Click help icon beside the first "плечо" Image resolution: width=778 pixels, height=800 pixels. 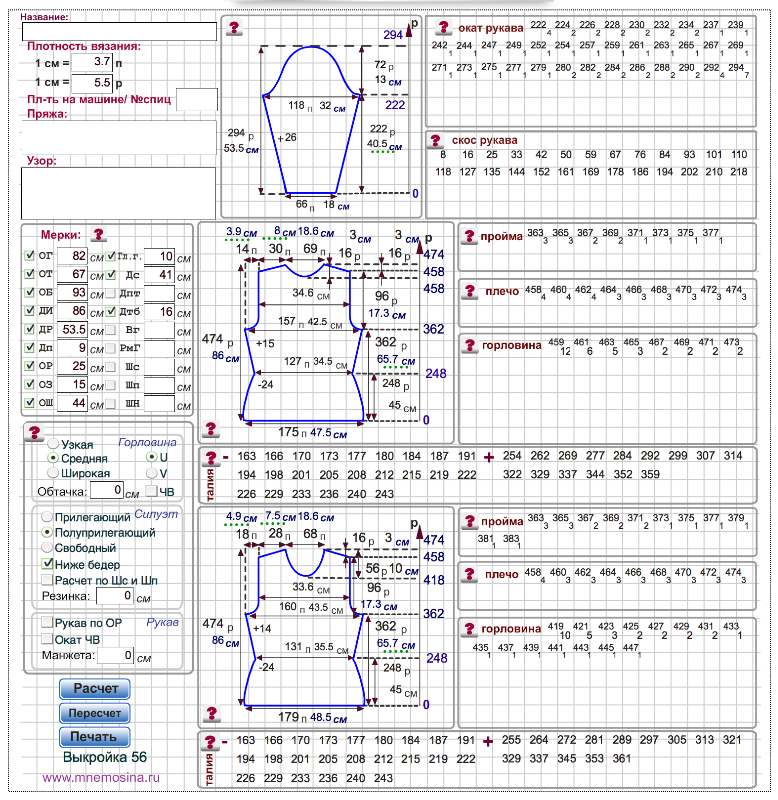click(468, 292)
